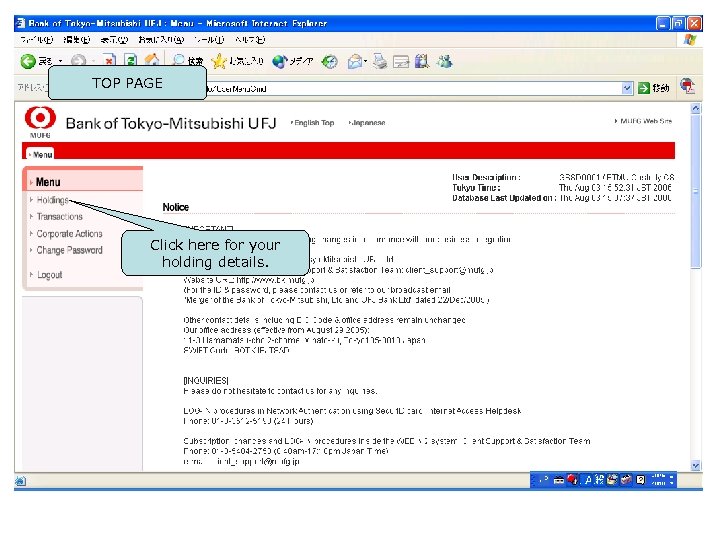Open Corporate Actions in the side menu
This screenshot has height=540, width=720.
coord(69,233)
